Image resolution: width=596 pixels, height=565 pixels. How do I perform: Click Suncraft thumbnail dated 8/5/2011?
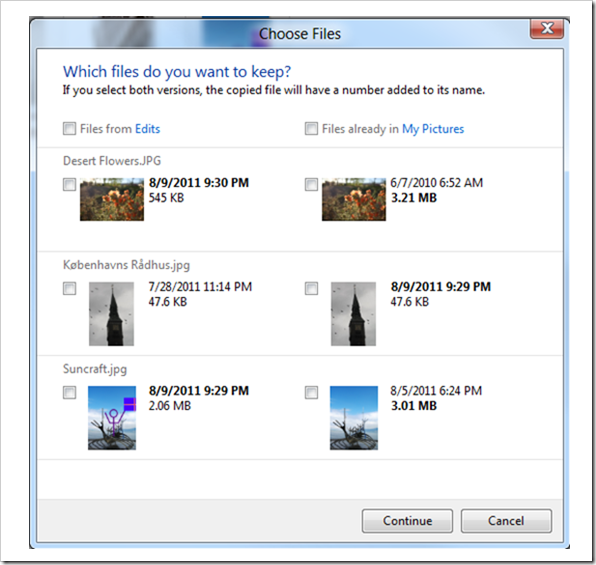point(354,418)
